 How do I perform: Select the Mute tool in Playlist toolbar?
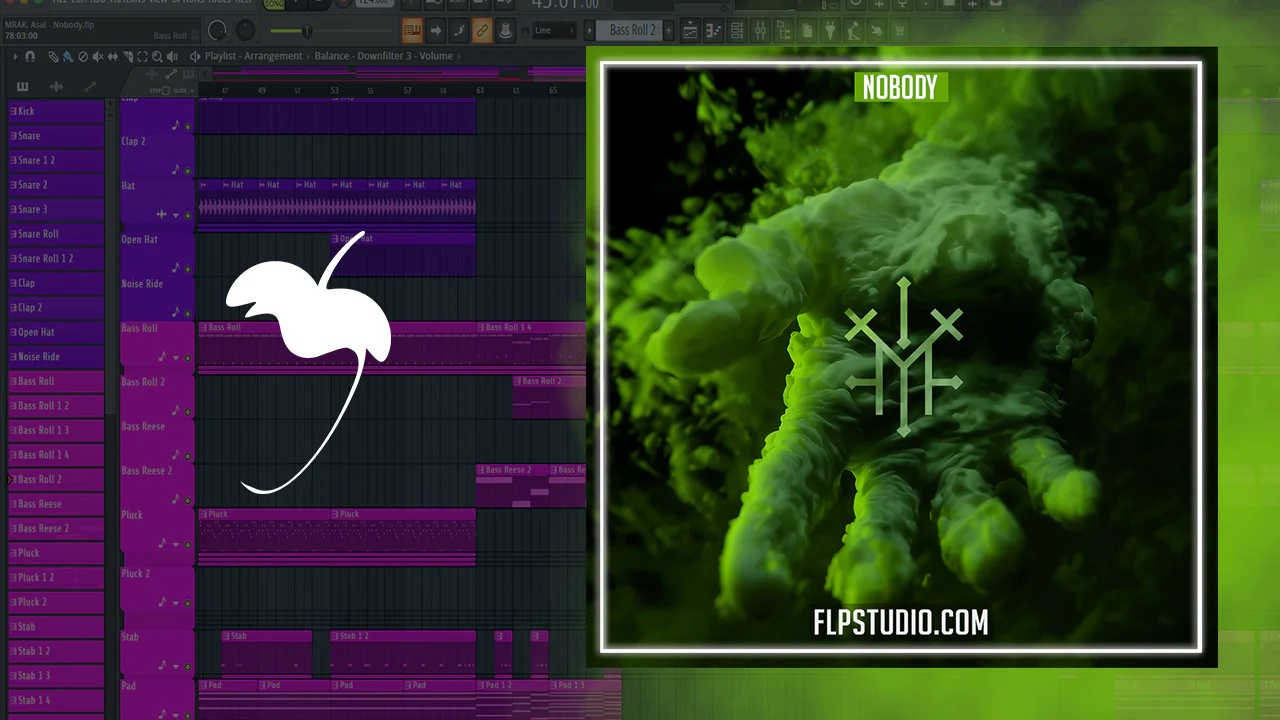pyautogui.click(x=97, y=57)
